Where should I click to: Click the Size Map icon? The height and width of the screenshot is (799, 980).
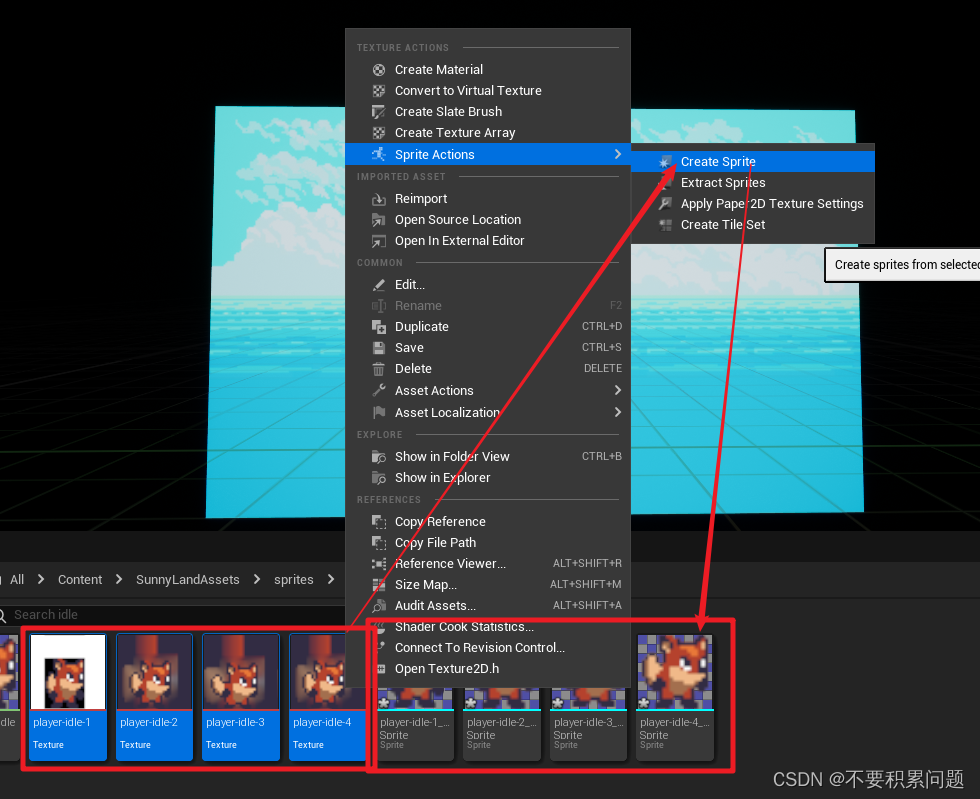point(379,585)
